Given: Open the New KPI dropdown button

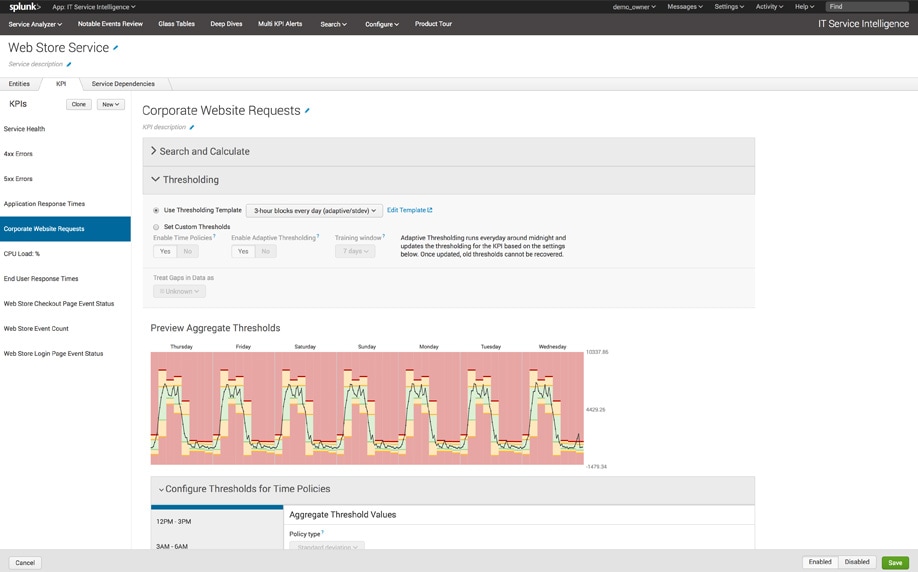Looking at the screenshot, I should pos(111,105).
